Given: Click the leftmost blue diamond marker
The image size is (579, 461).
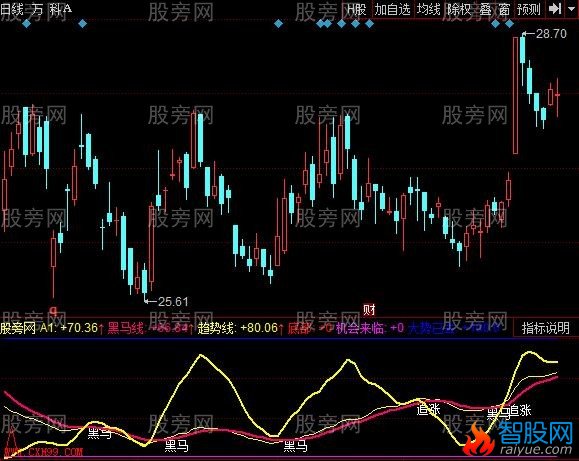Looking at the screenshot, I should click(x=27, y=24).
